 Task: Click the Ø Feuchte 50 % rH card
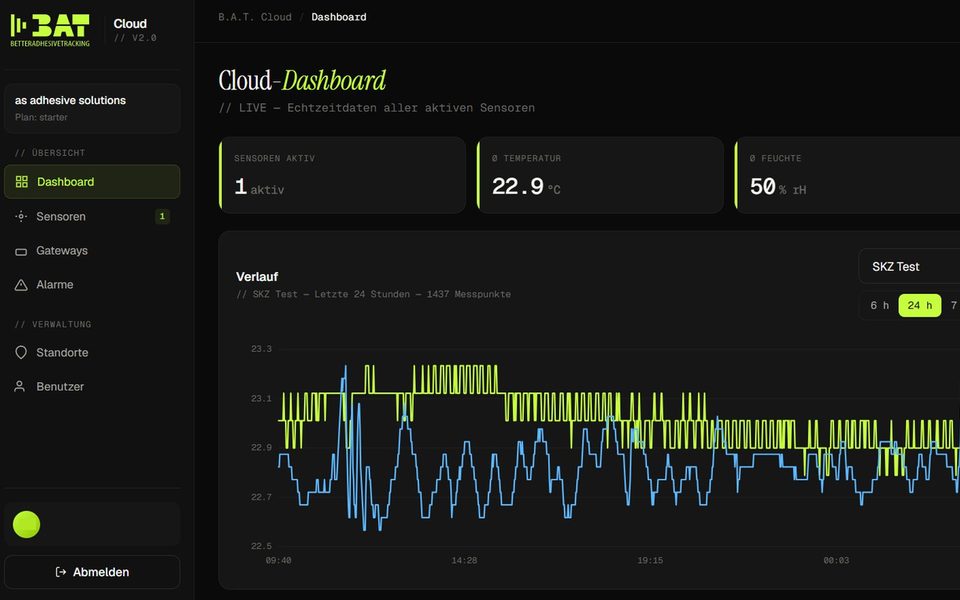point(847,175)
